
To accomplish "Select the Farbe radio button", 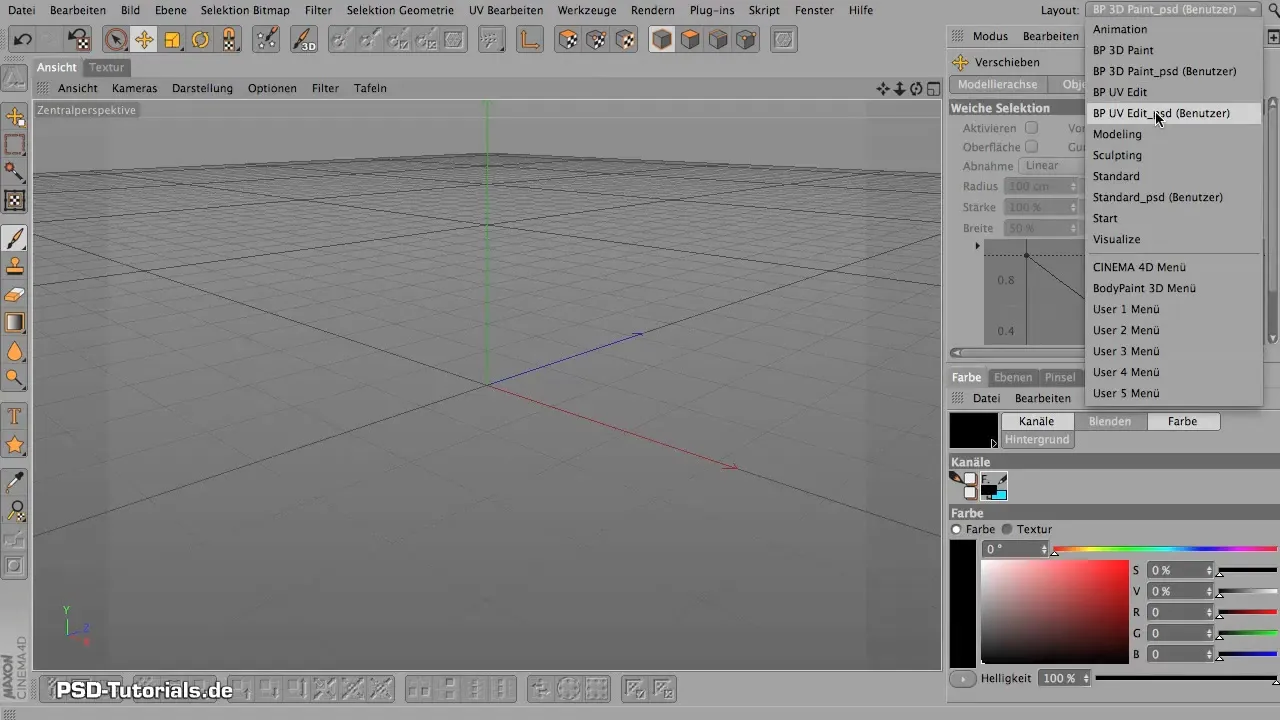I will 956,529.
